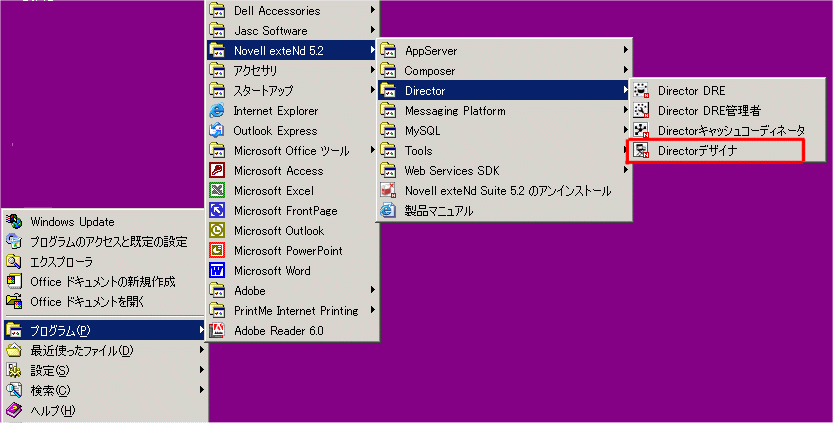Click the Microsoft Word W icon
This screenshot has width=833, height=423.
217,270
